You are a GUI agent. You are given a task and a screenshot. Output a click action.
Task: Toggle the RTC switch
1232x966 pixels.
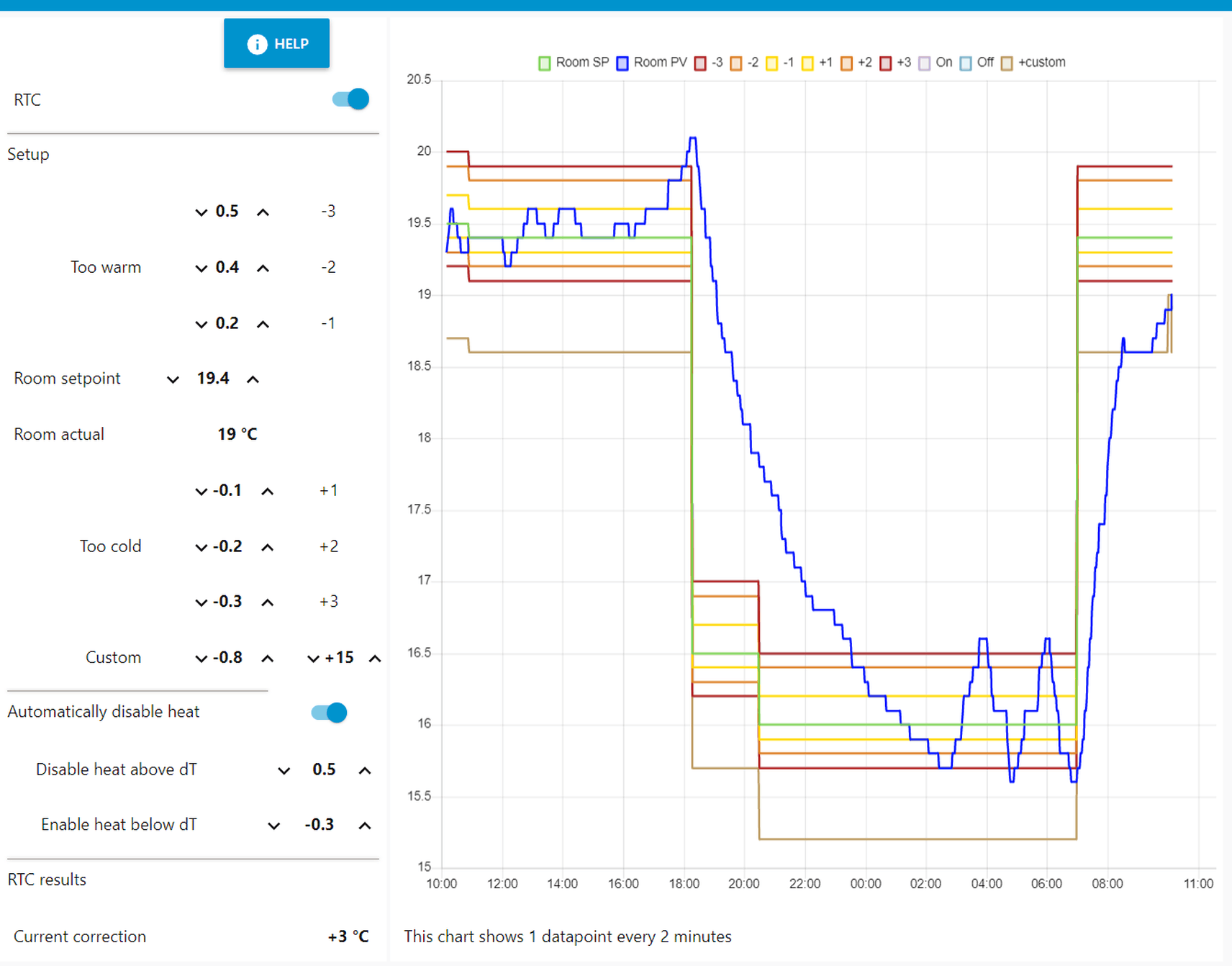pos(350,99)
